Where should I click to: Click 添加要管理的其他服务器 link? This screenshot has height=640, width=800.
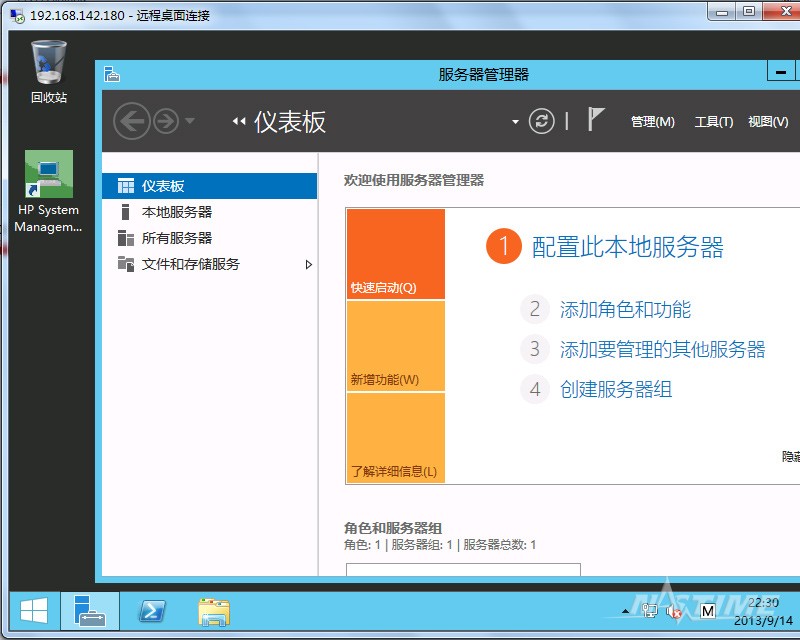(x=662, y=349)
